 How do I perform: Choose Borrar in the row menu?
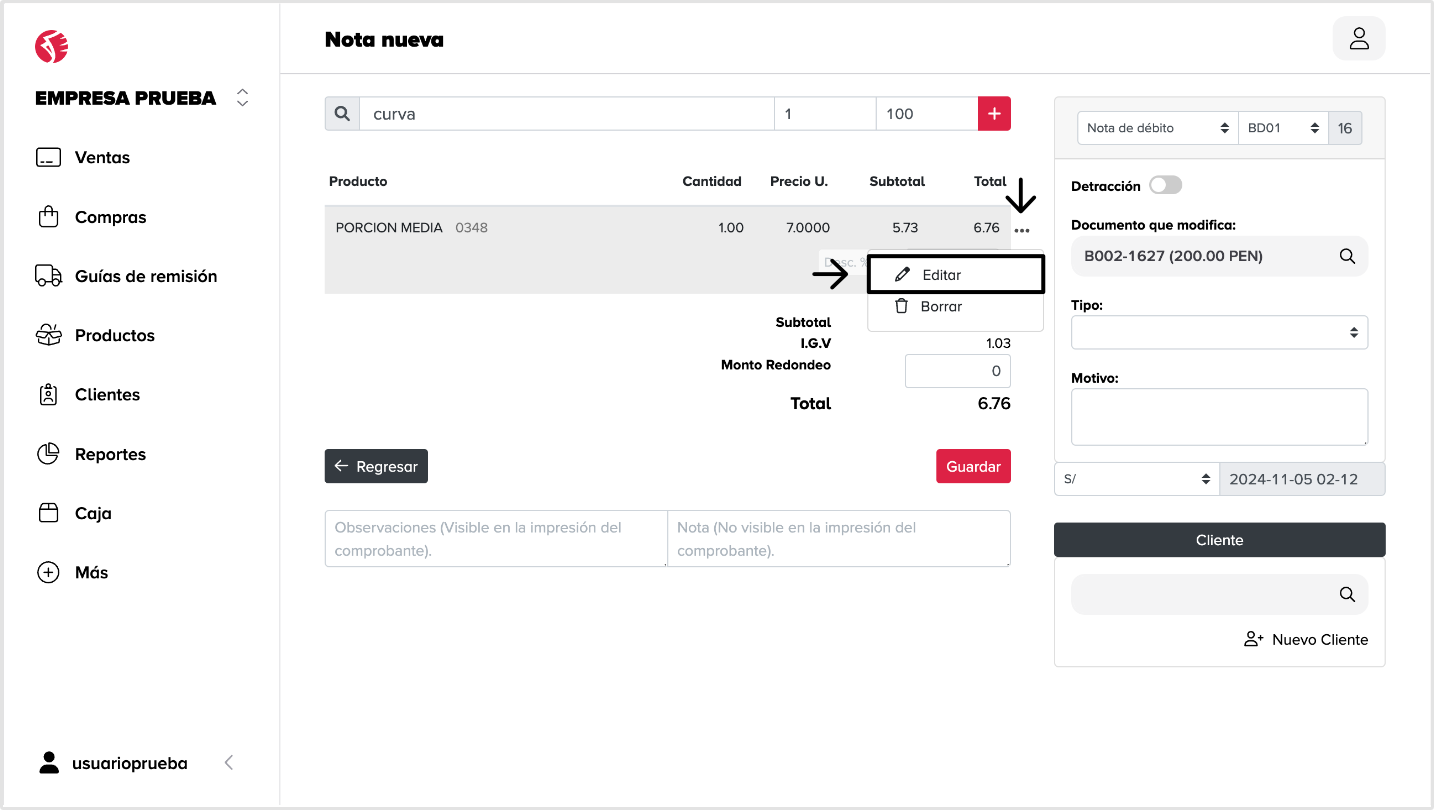[940, 307]
